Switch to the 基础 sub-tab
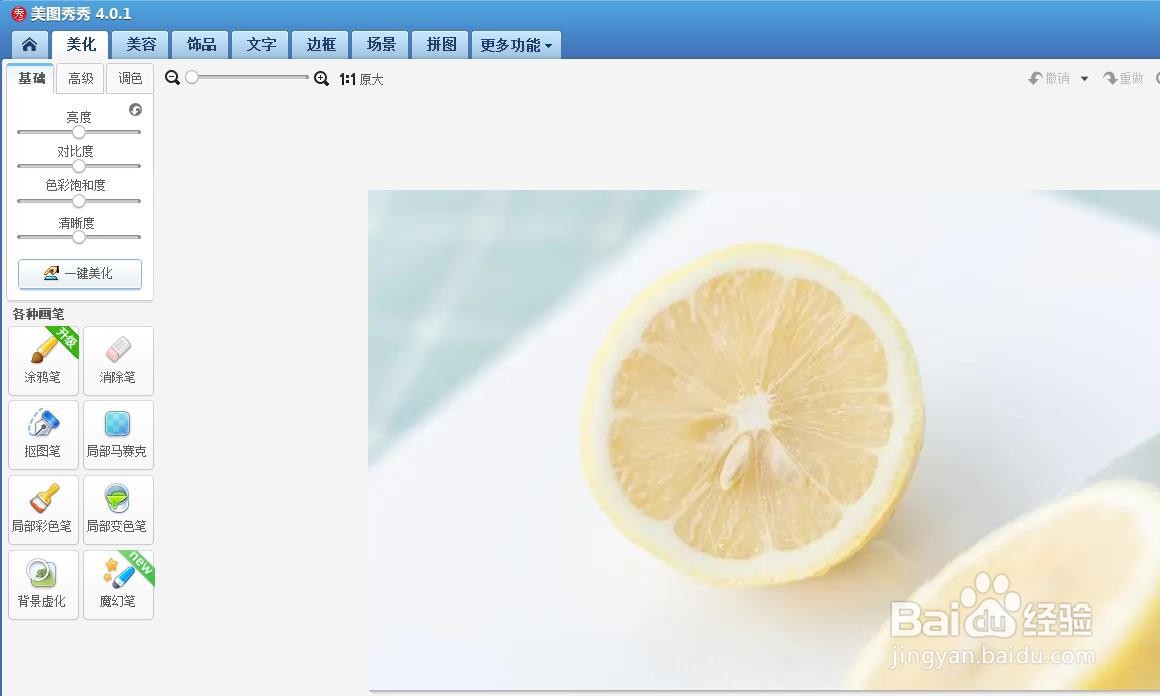 coord(31,78)
